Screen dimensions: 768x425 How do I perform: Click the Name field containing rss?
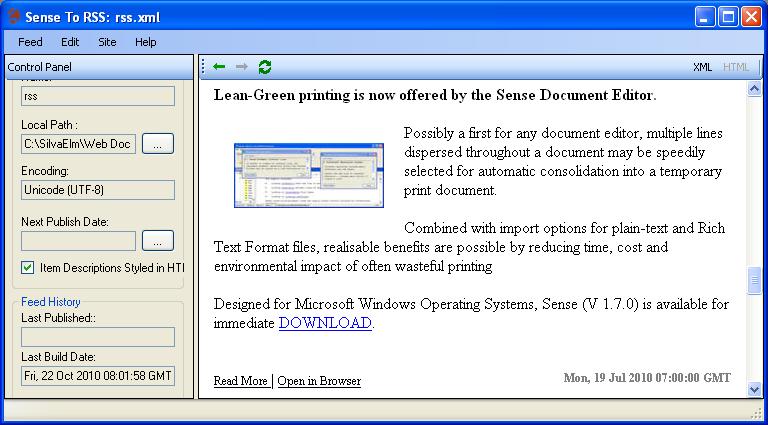pos(98,96)
